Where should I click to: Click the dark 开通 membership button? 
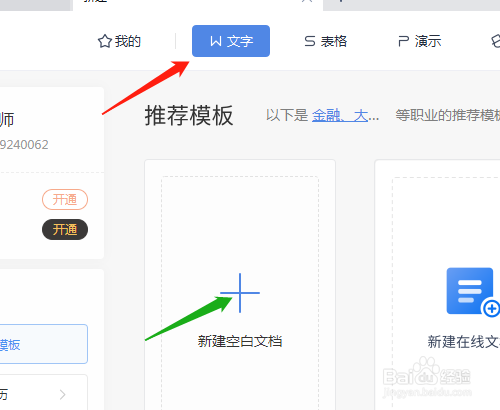(x=65, y=229)
